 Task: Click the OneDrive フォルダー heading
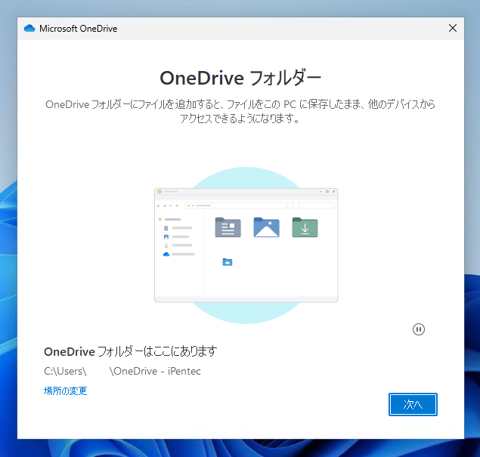(240, 78)
